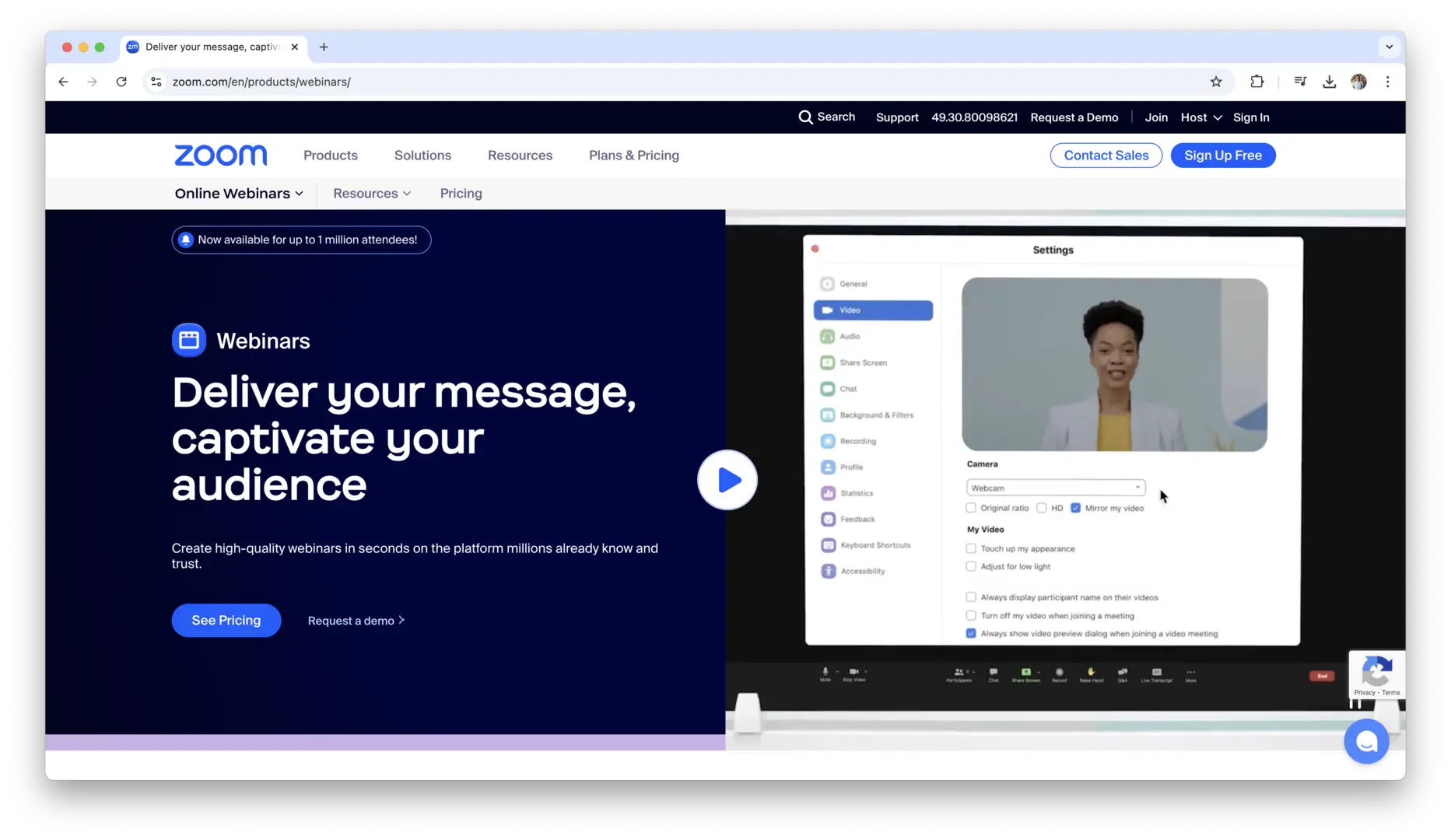View site information icon in address bar
1451x840 pixels.
[x=156, y=82]
